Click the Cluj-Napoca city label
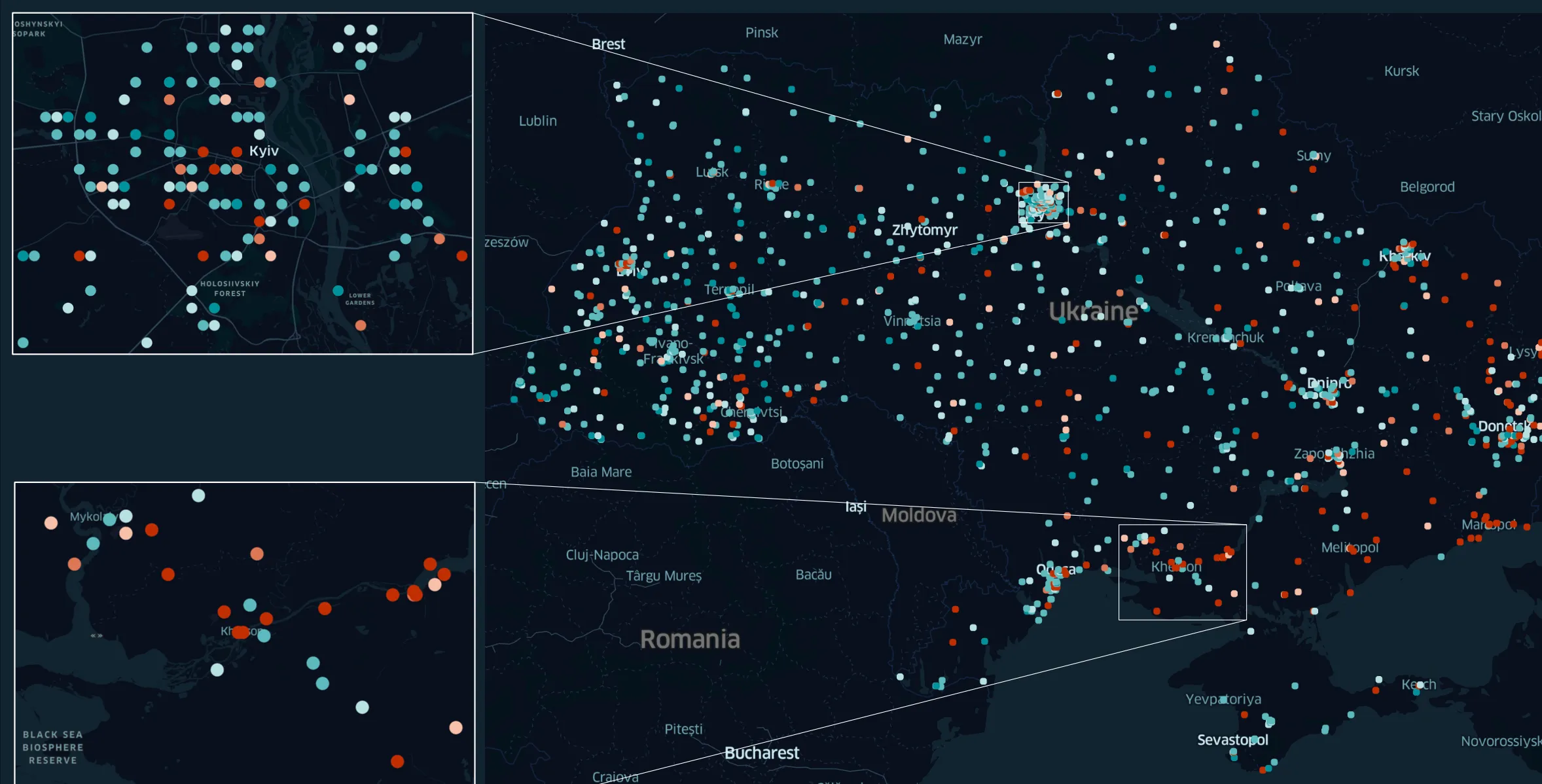Screen dimensions: 1542x784 click(x=601, y=554)
